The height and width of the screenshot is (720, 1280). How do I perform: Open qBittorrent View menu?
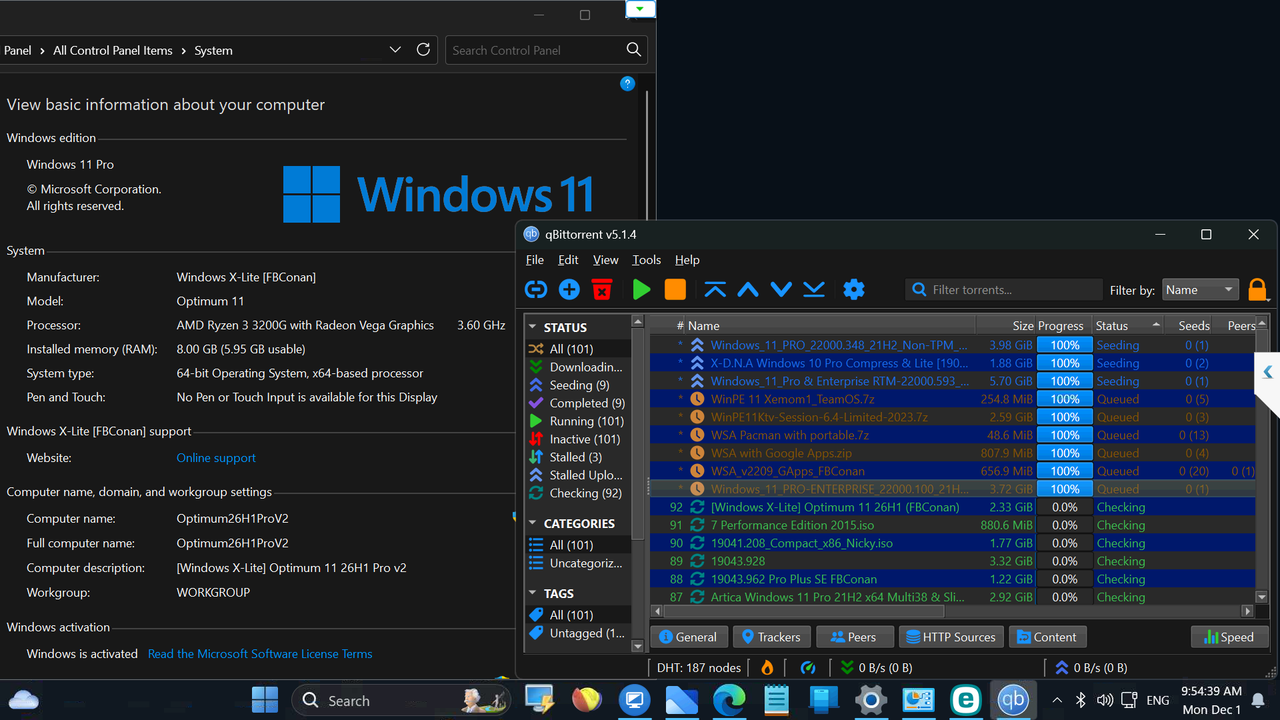point(605,260)
